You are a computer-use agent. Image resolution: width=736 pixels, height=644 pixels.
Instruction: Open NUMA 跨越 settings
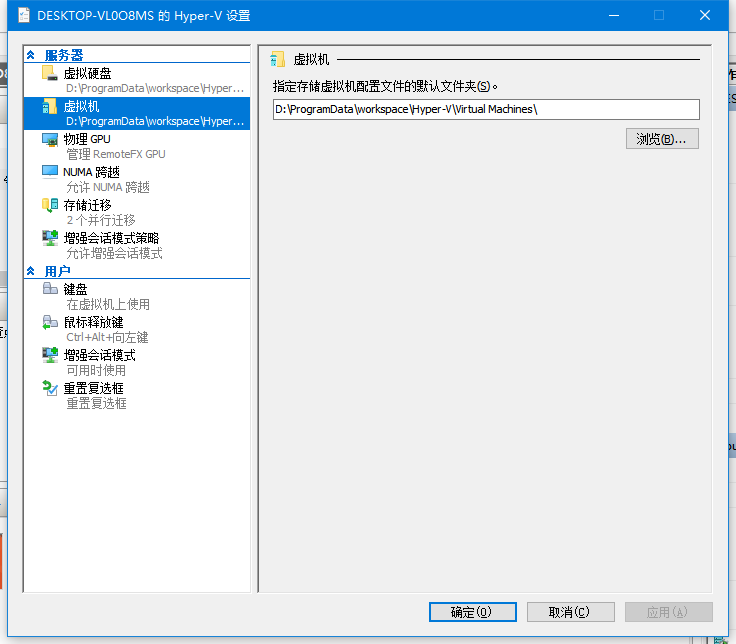coord(137,179)
